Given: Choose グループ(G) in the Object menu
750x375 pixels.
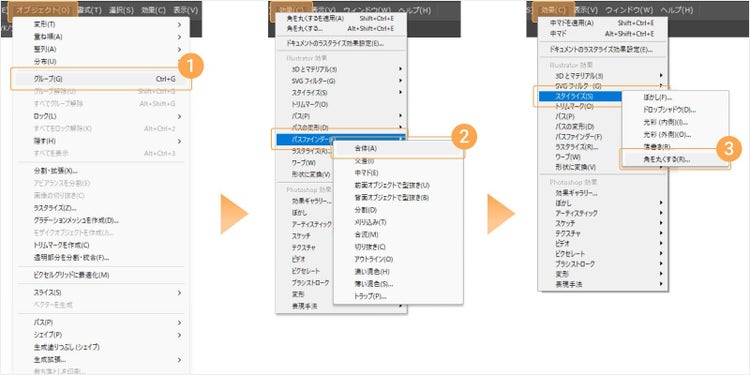Looking at the screenshot, I should [x=101, y=79].
